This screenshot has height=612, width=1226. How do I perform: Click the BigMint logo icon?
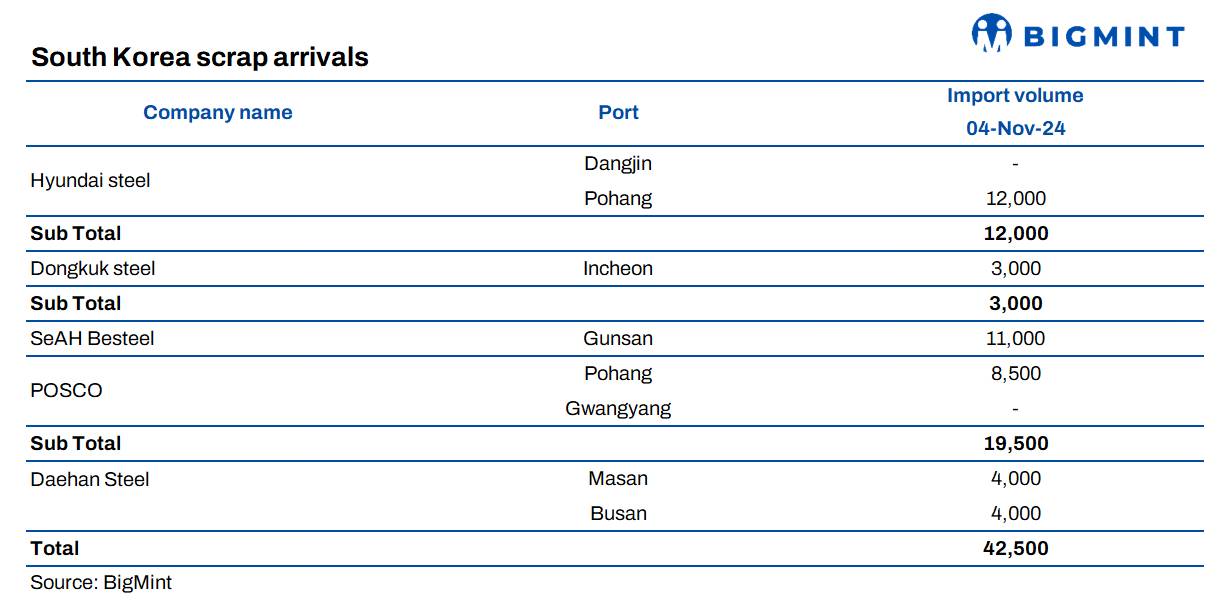pos(991,33)
